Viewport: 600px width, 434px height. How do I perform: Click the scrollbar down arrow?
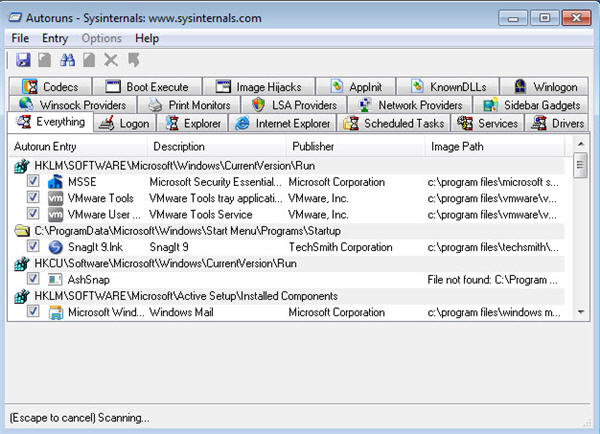[582, 312]
